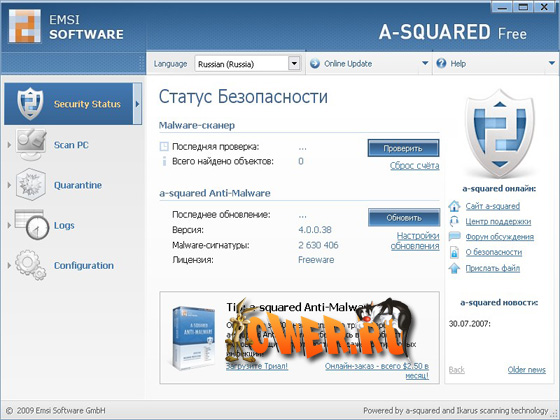Minimize the A-Squared Free window
The height and width of the screenshot is (420, 560).
coord(502,7)
